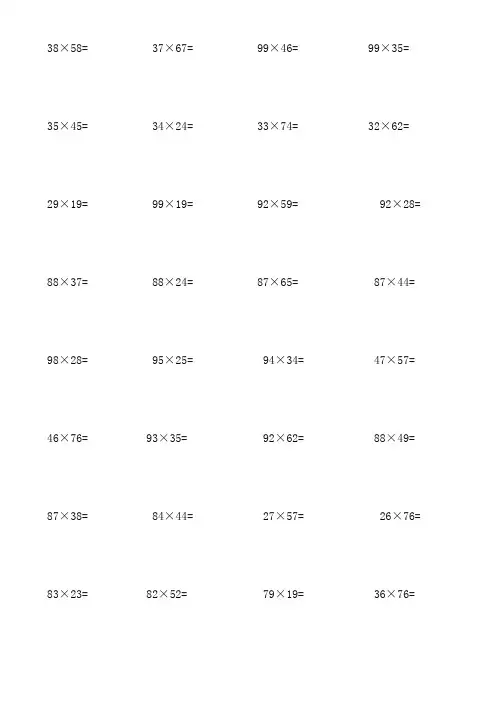Image resolution: width=496 pixels, height=702 pixels.
Task: Select the equation 93×35=
Action: point(167,437)
